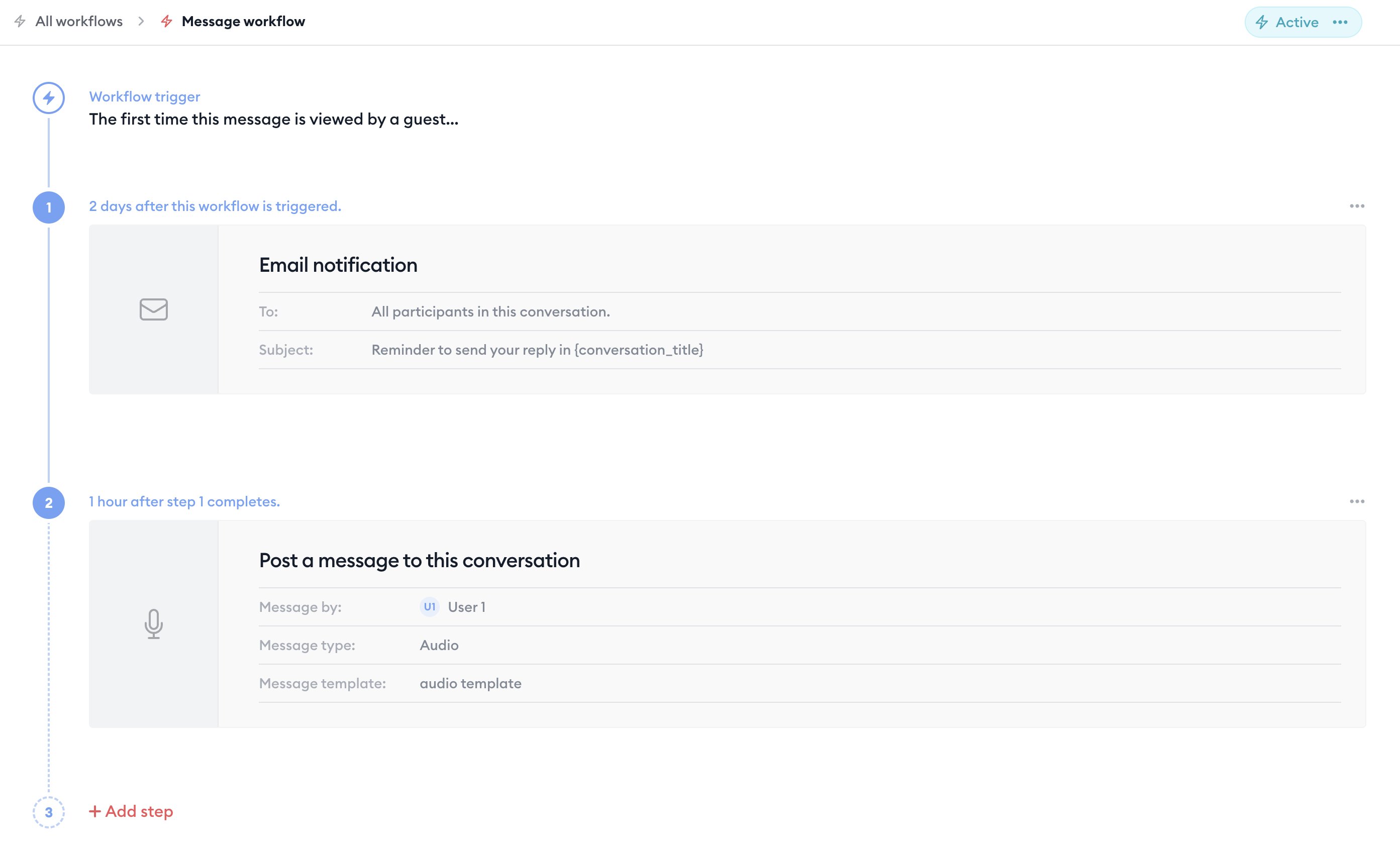The width and height of the screenshot is (1400, 847).
Task: Click the 'Message type:' label
Action: coord(307,646)
